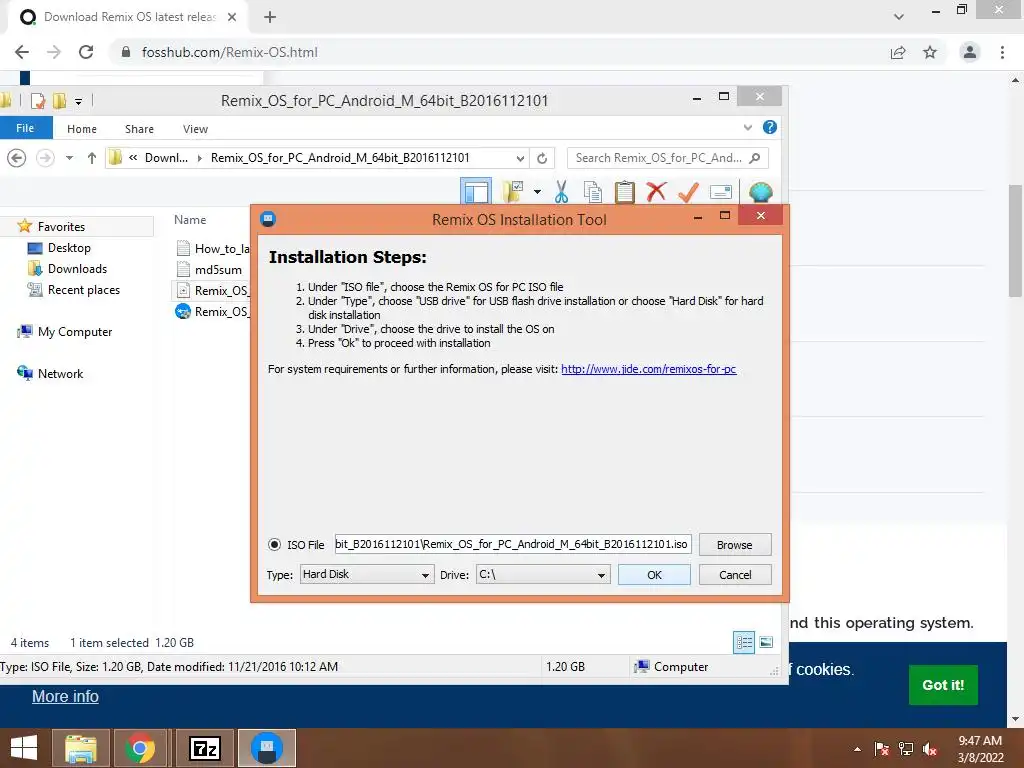
Task: Click the Rename icon in Explorer toolbar
Action: (720, 192)
